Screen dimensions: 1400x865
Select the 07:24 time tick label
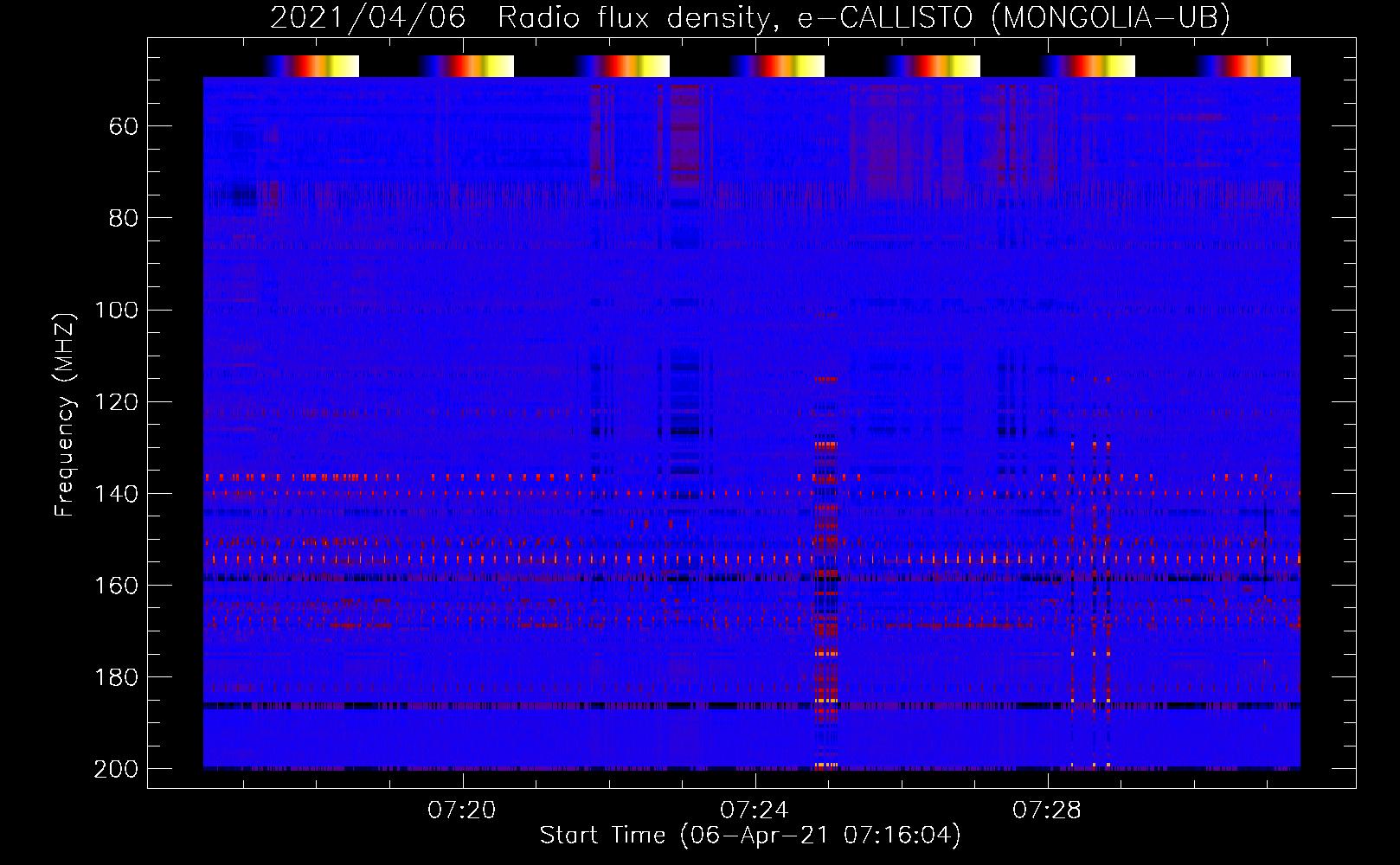click(755, 811)
